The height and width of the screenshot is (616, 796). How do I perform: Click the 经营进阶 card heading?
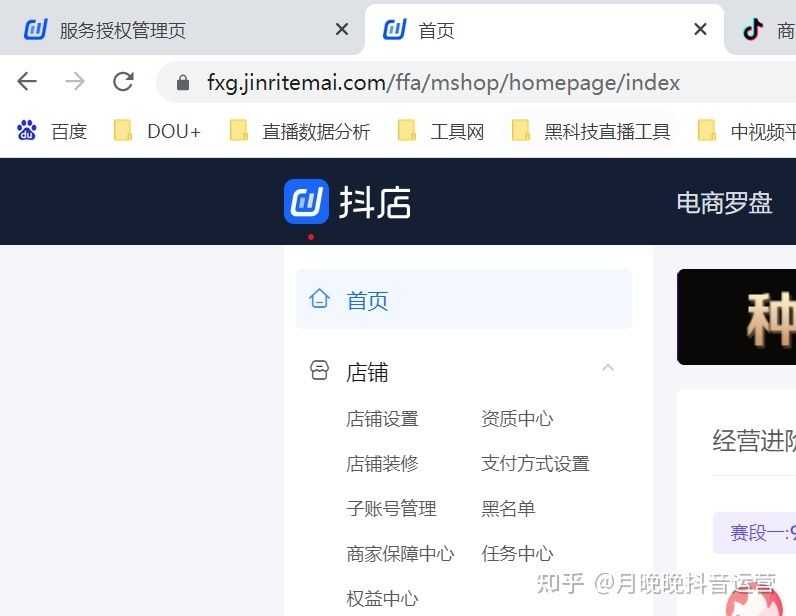[x=754, y=441]
